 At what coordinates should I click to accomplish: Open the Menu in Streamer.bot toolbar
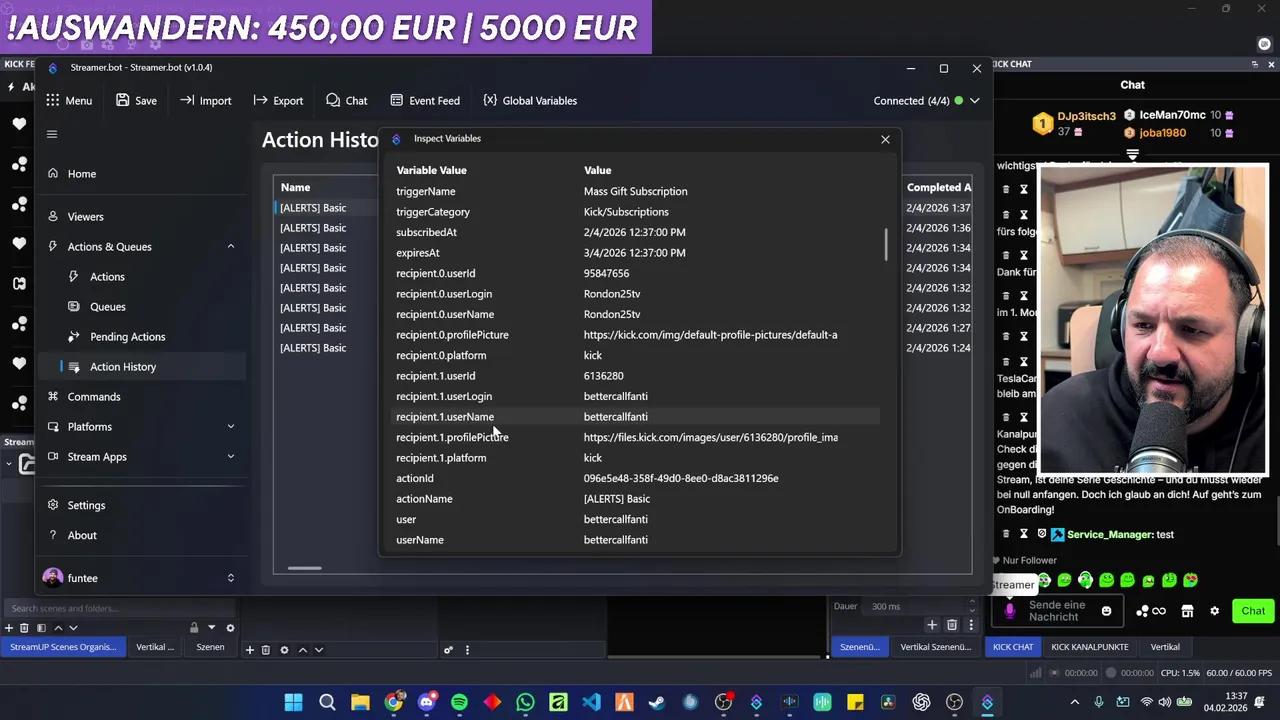click(68, 100)
